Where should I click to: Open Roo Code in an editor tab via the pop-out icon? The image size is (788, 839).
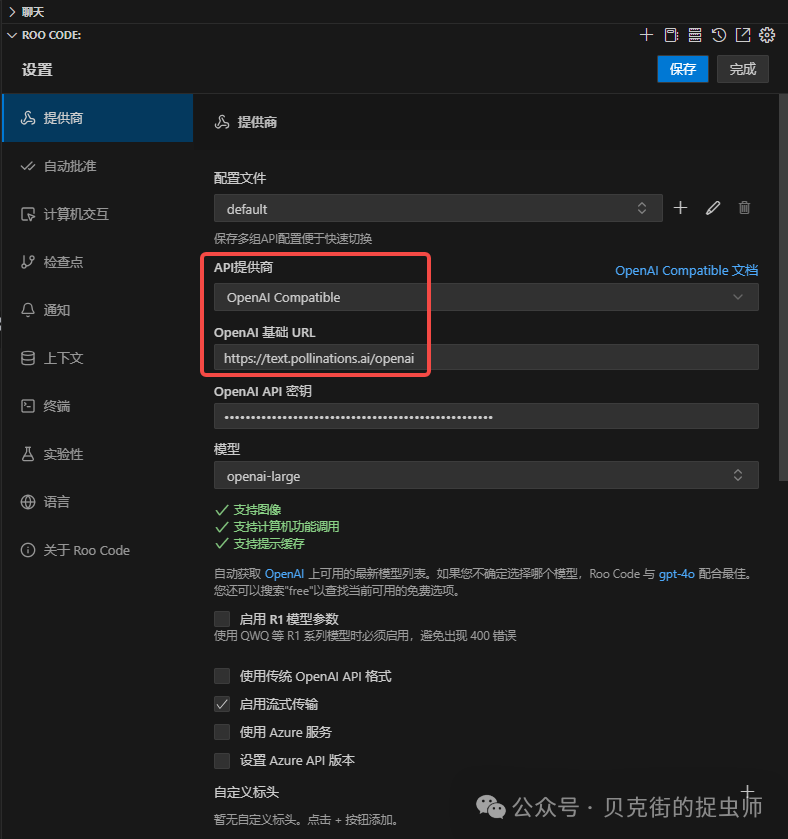(743, 35)
